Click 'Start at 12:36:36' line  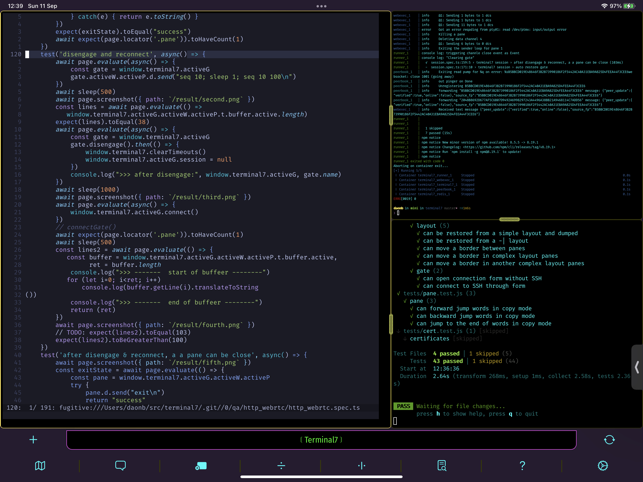429,369
